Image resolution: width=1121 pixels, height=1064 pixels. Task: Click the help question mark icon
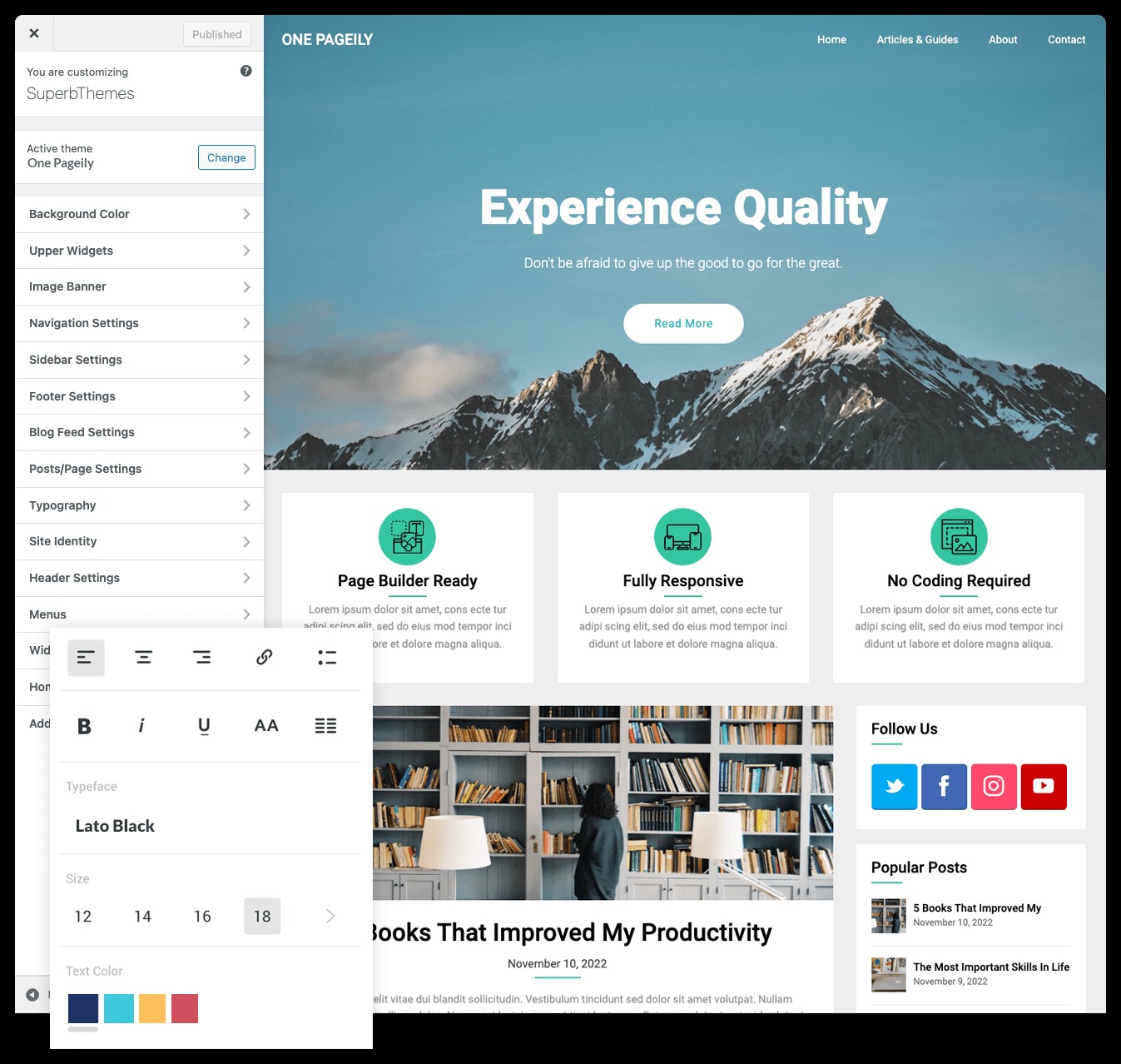[x=246, y=71]
